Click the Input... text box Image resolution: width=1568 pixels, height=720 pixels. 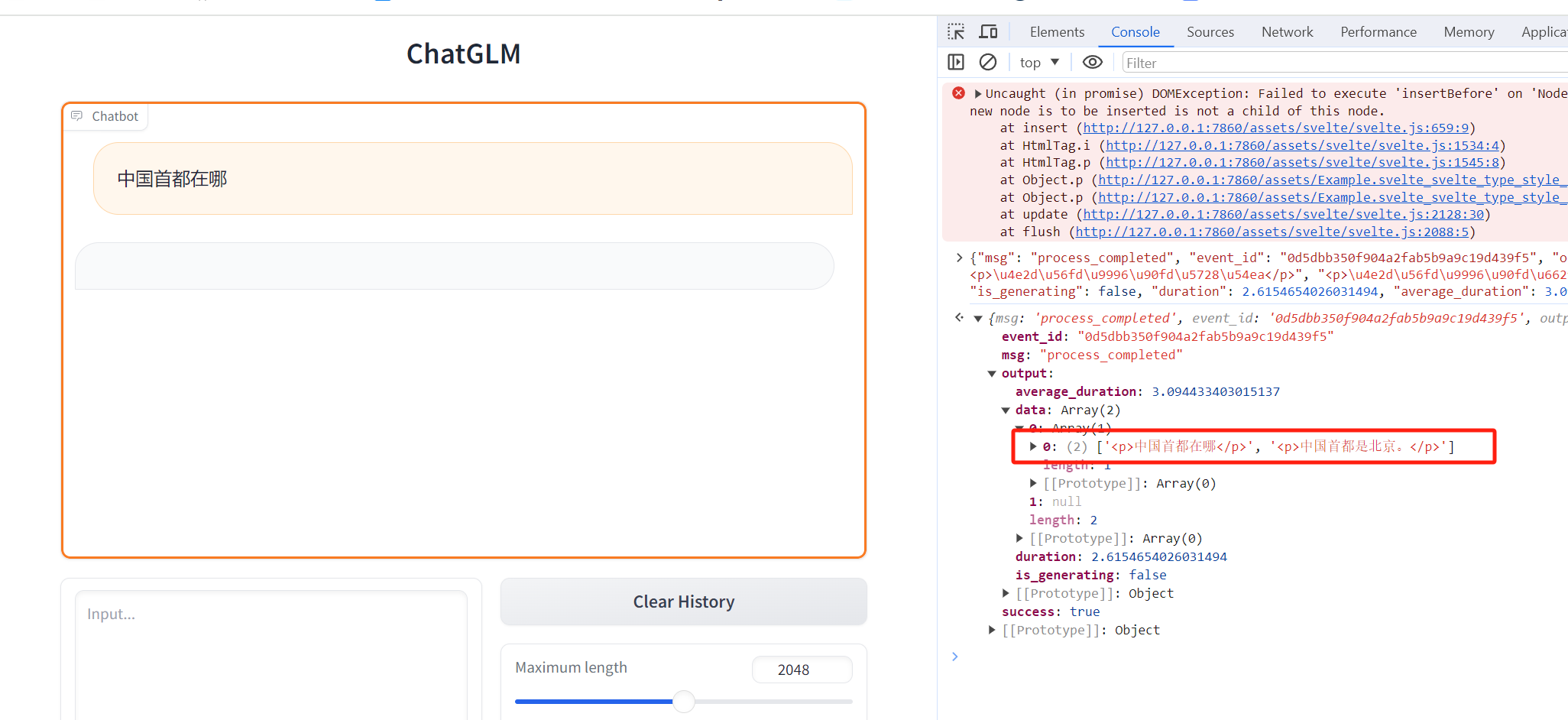click(x=271, y=654)
